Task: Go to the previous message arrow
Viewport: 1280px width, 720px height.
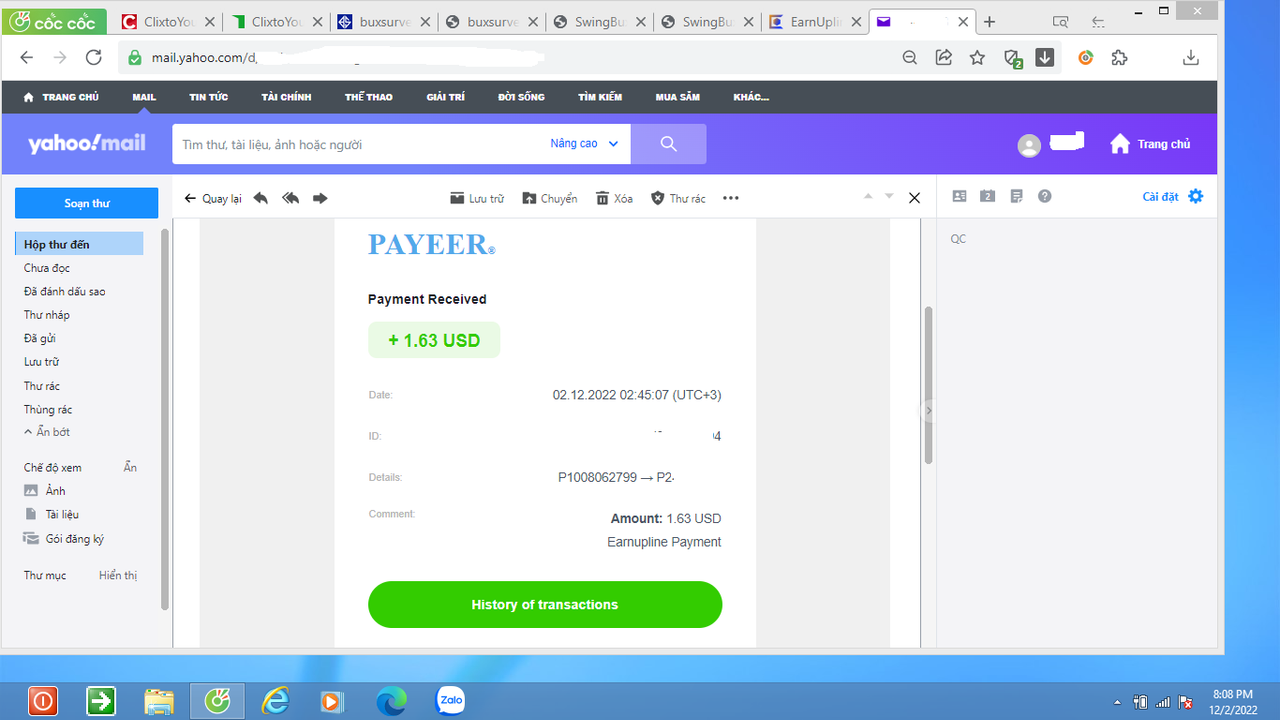Action: point(868,197)
